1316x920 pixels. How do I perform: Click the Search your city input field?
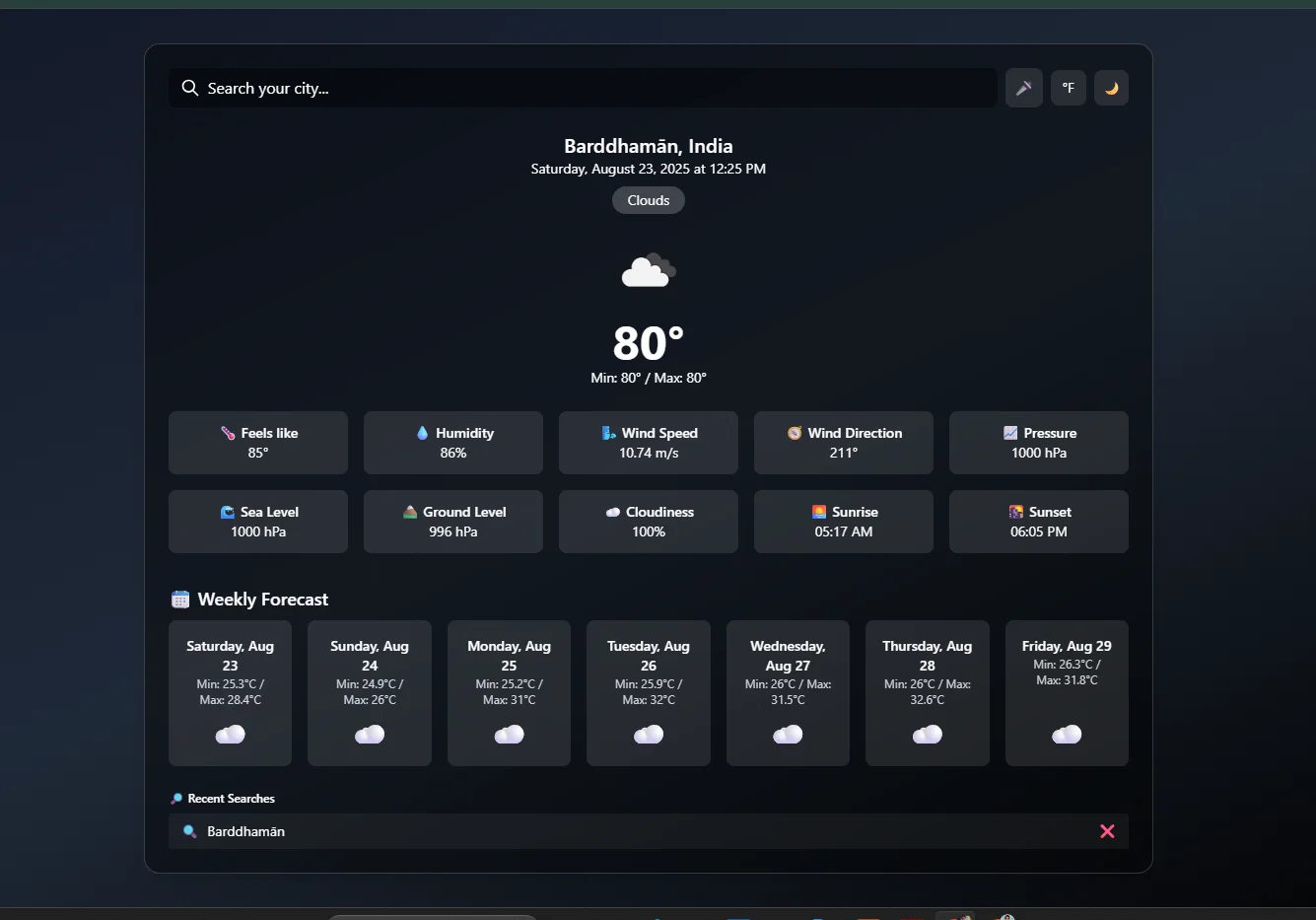click(x=582, y=88)
